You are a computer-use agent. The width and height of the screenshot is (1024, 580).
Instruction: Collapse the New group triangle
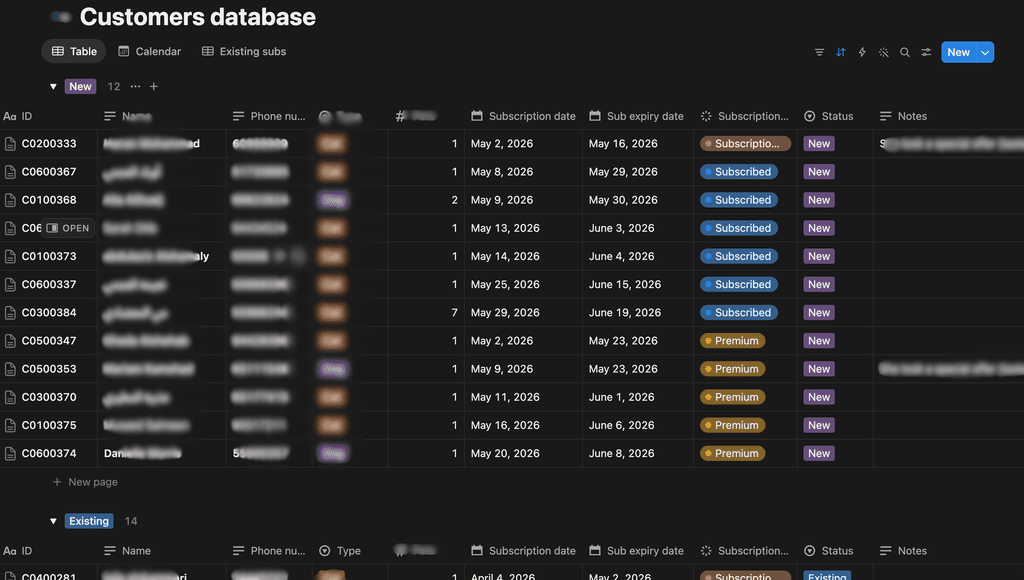[54, 86]
